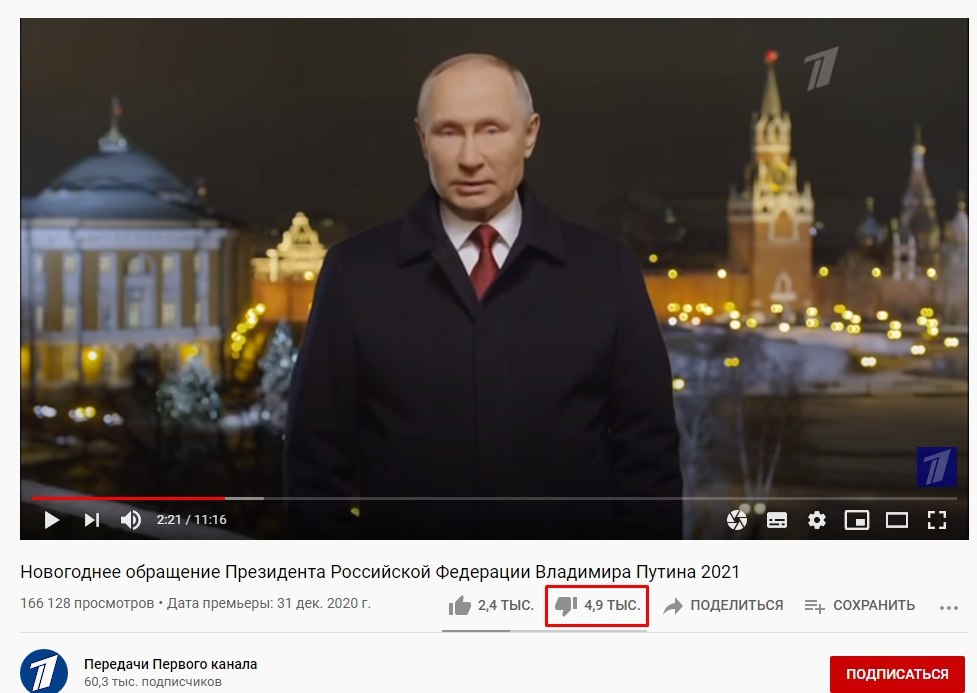Skip to the next video
Screen dimensions: 977x693
pos(92,520)
